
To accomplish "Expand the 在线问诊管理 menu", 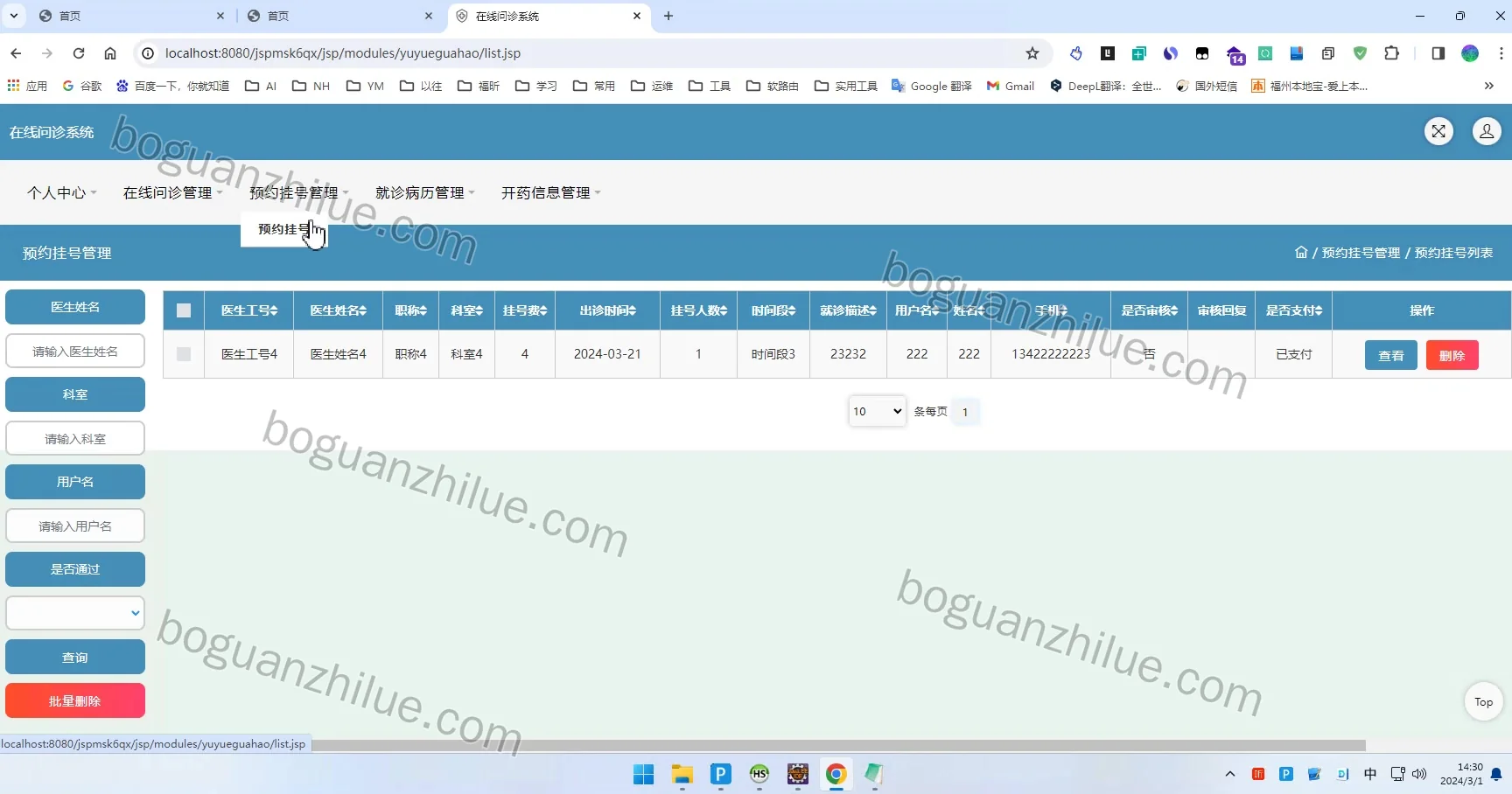I will click(172, 192).
